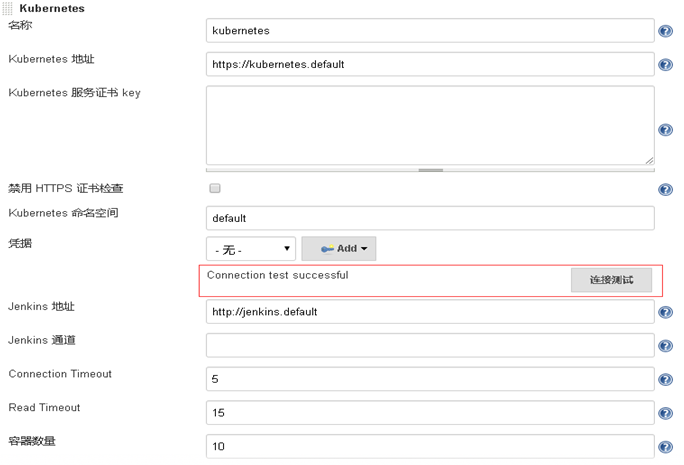Click the 连接测试 button

(x=611, y=280)
